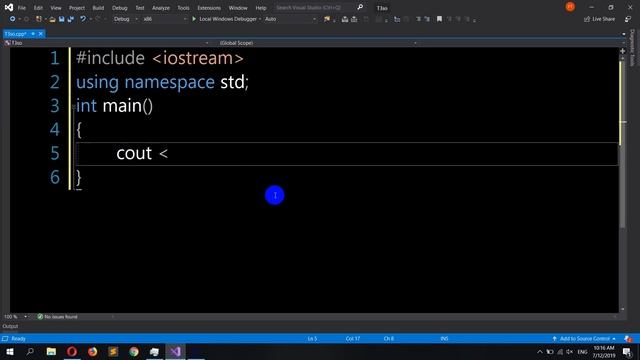Click Add to Source Control button
The height and width of the screenshot is (360, 640).
coord(584,339)
